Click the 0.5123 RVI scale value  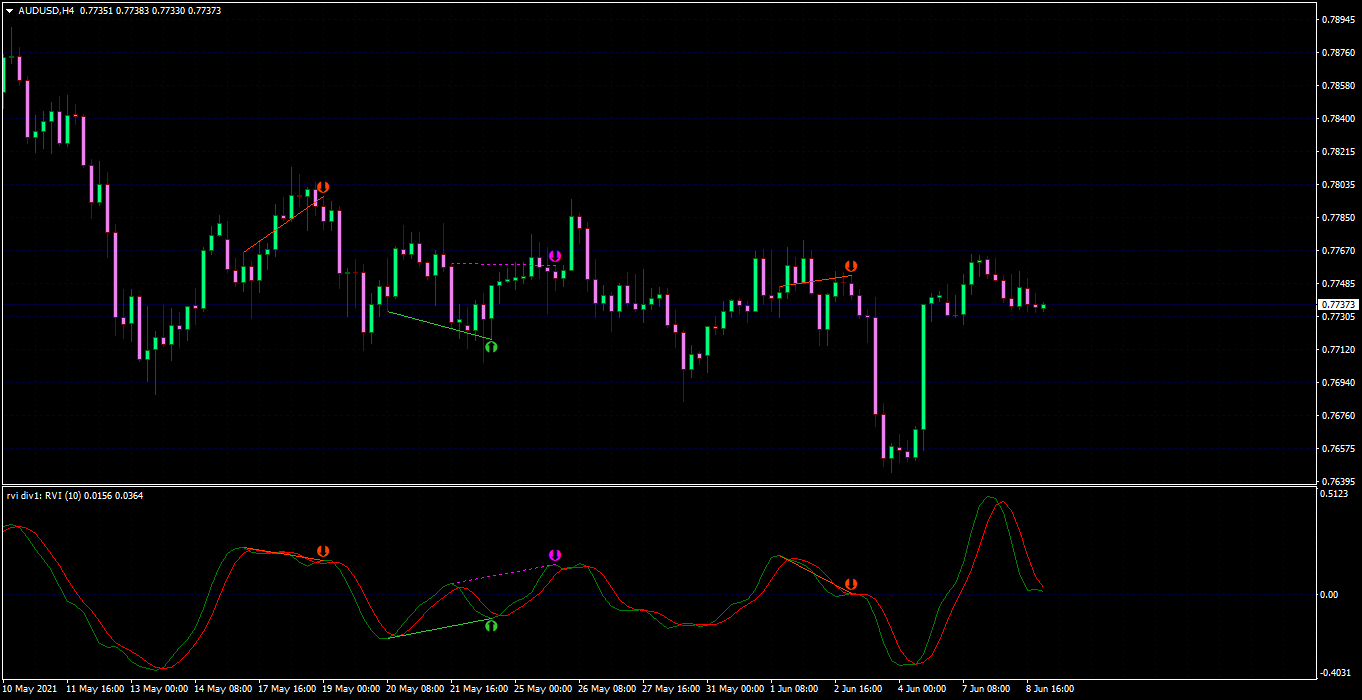coord(1335,494)
